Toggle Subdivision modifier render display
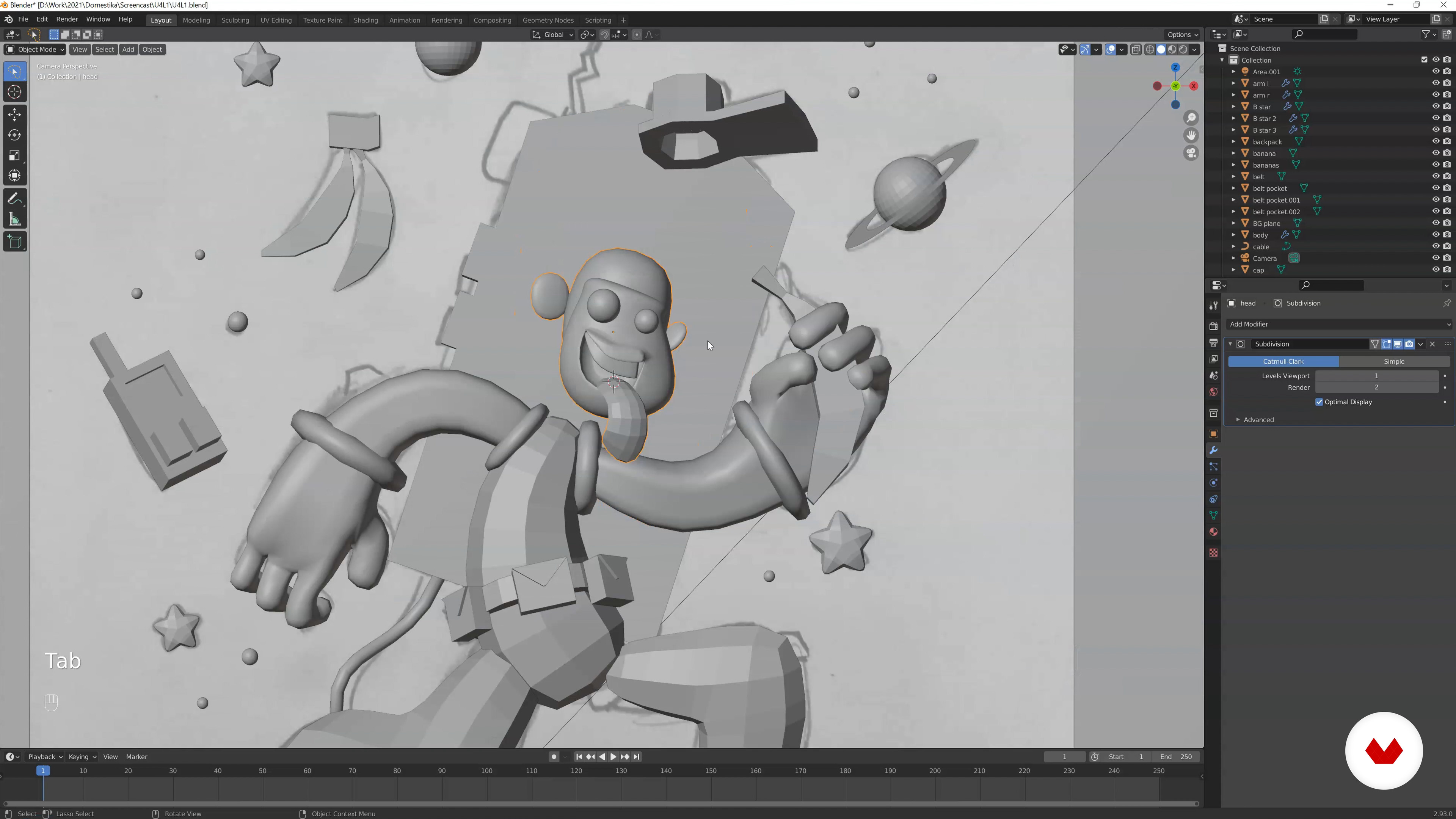The height and width of the screenshot is (819, 1456). (x=1409, y=344)
